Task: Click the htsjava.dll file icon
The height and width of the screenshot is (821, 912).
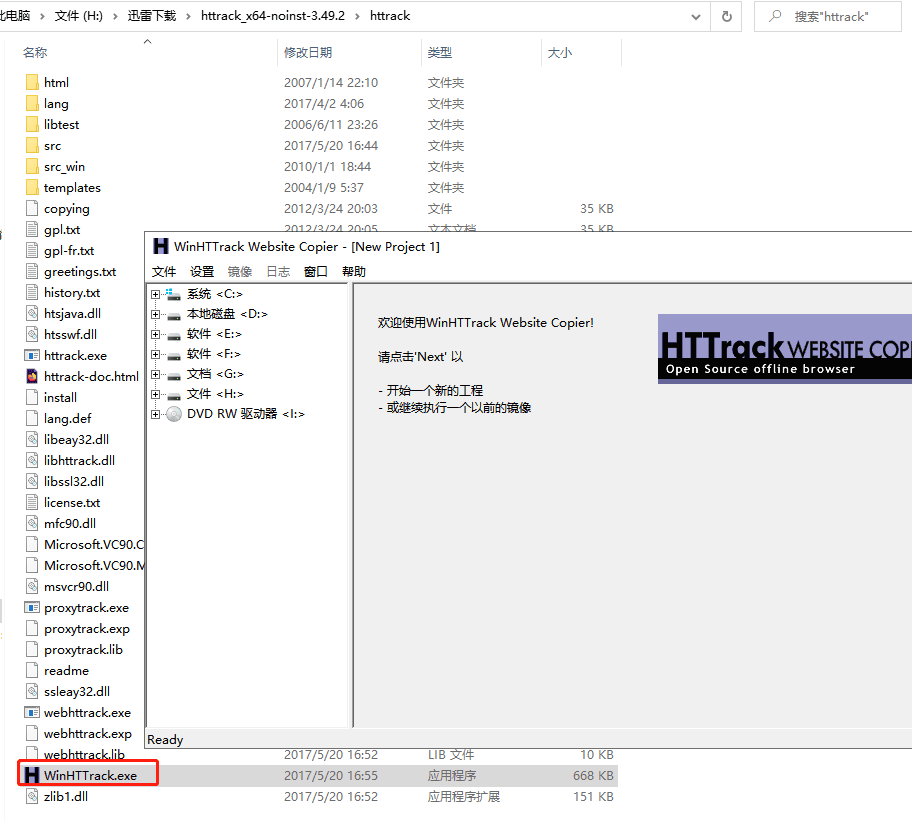Action: pos(33,313)
